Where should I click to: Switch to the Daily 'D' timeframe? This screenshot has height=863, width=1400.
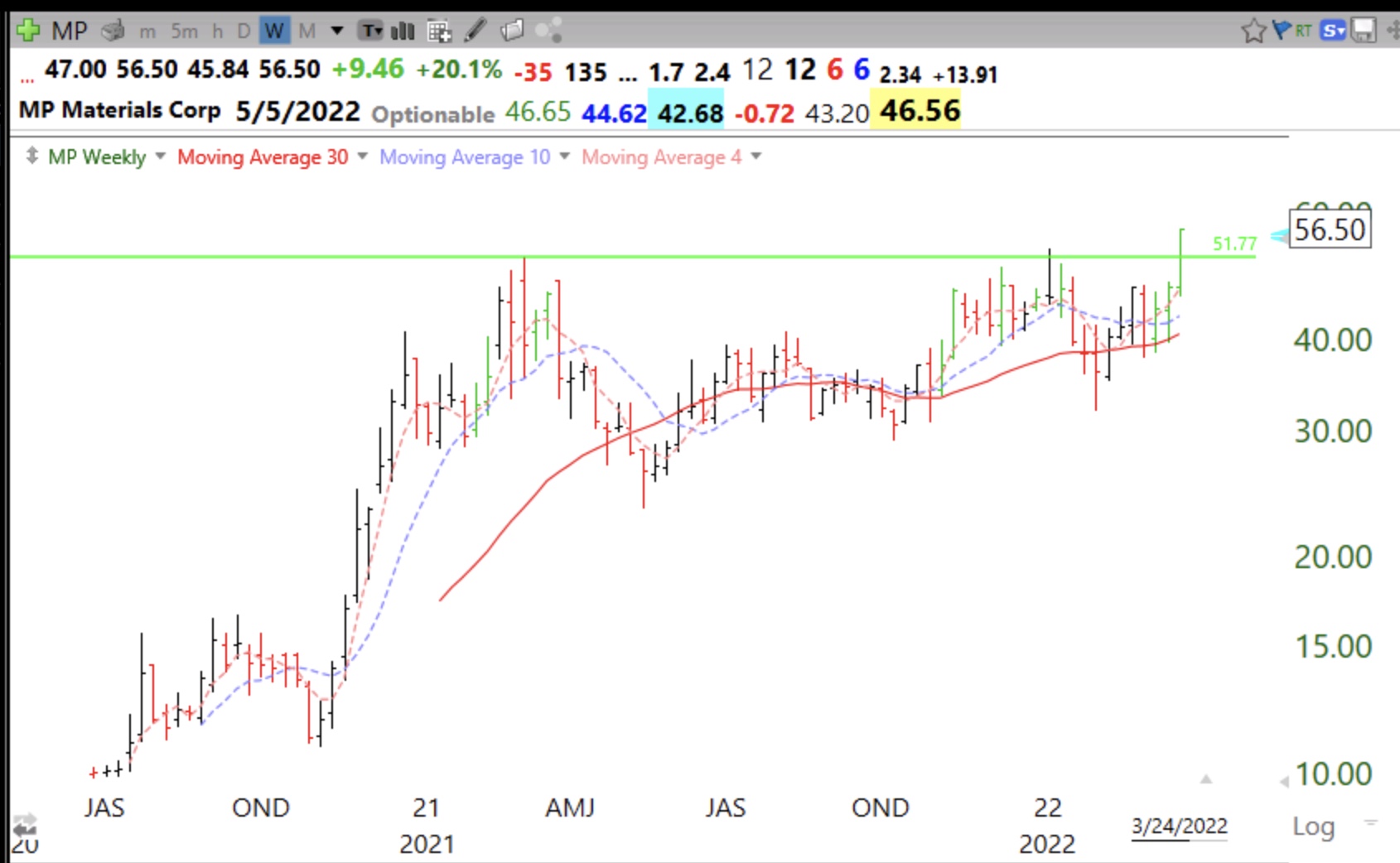click(244, 31)
